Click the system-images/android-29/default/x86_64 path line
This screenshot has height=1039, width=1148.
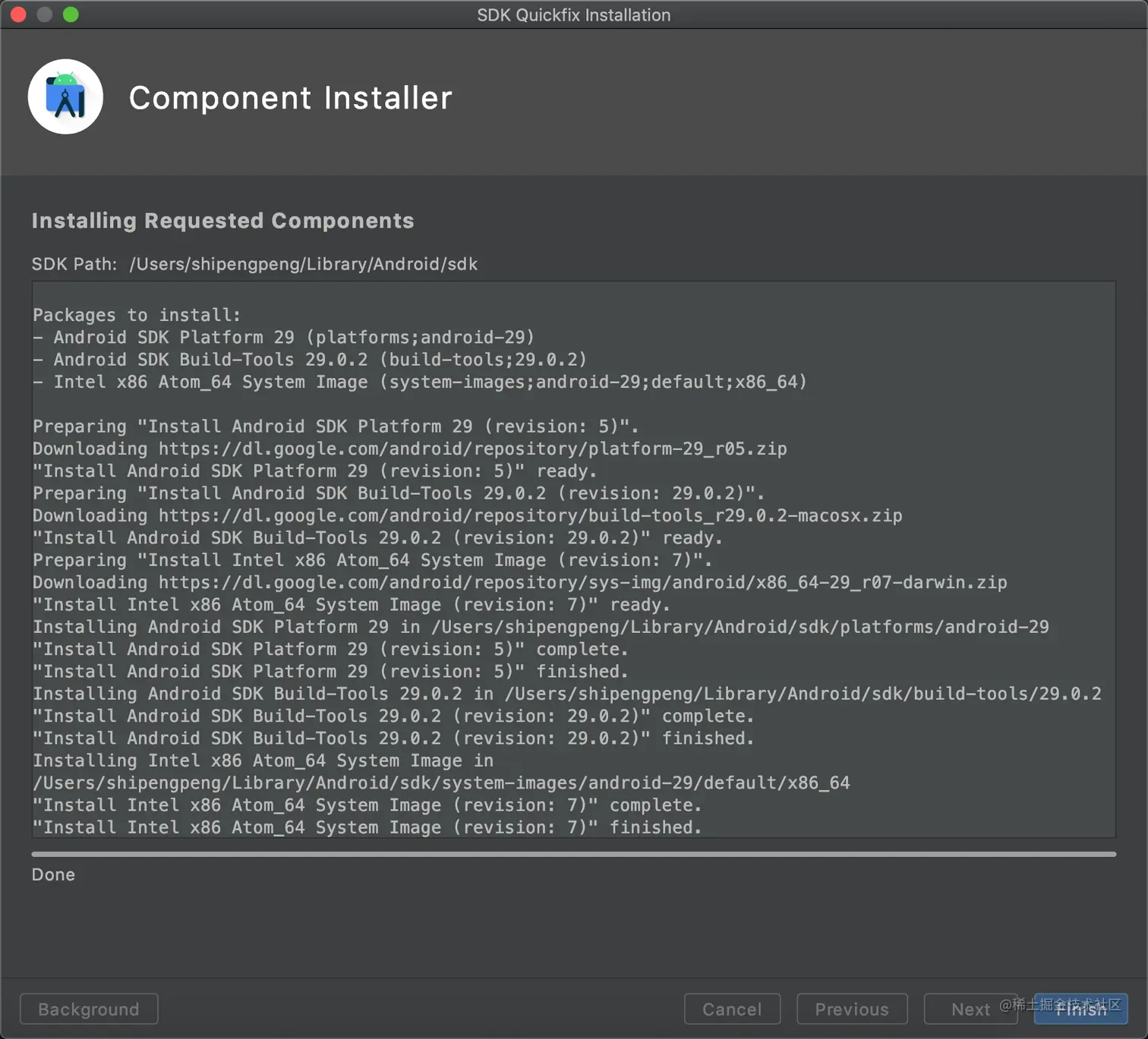[441, 782]
